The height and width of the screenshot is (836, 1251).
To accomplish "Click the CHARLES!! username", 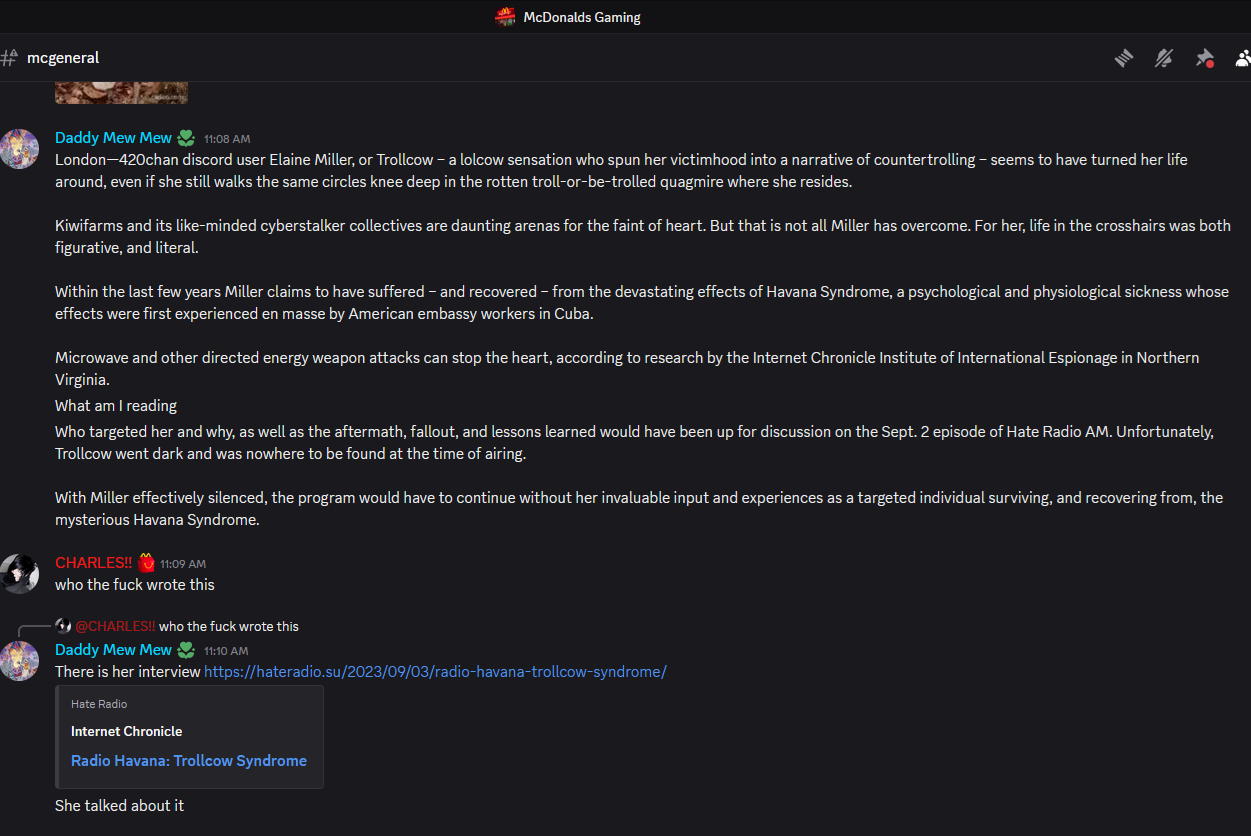I will [93, 563].
